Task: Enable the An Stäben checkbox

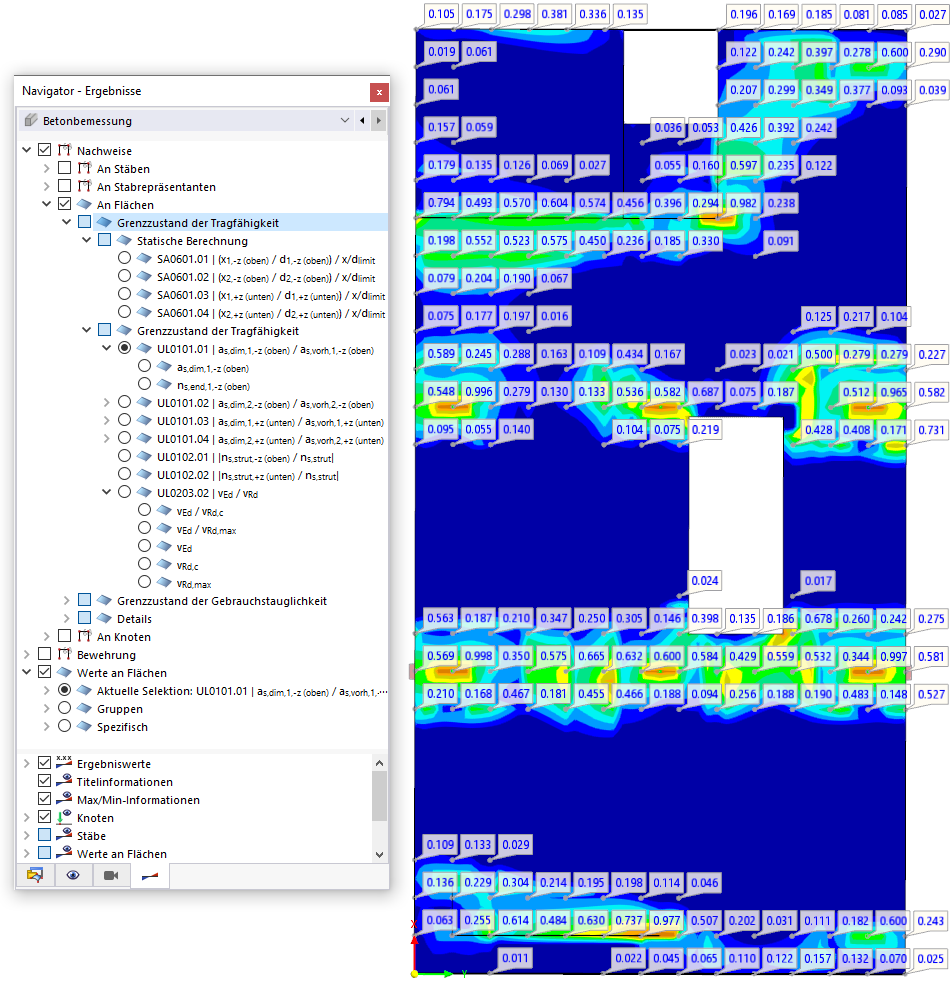Action: click(x=64, y=168)
